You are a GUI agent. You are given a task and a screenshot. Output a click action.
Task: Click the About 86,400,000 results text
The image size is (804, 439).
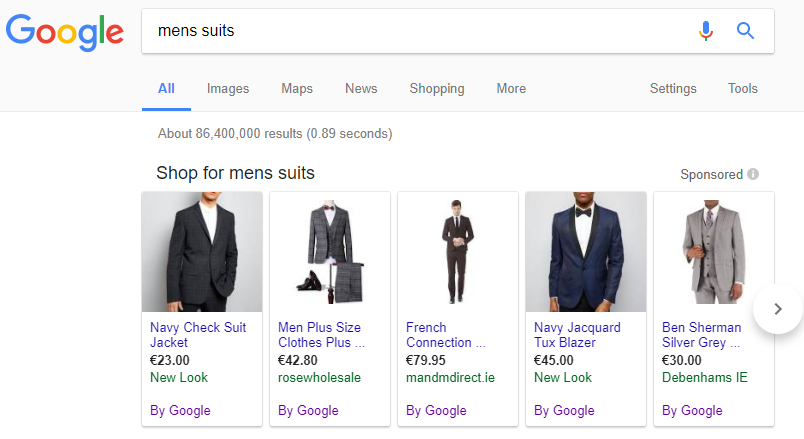pos(275,134)
